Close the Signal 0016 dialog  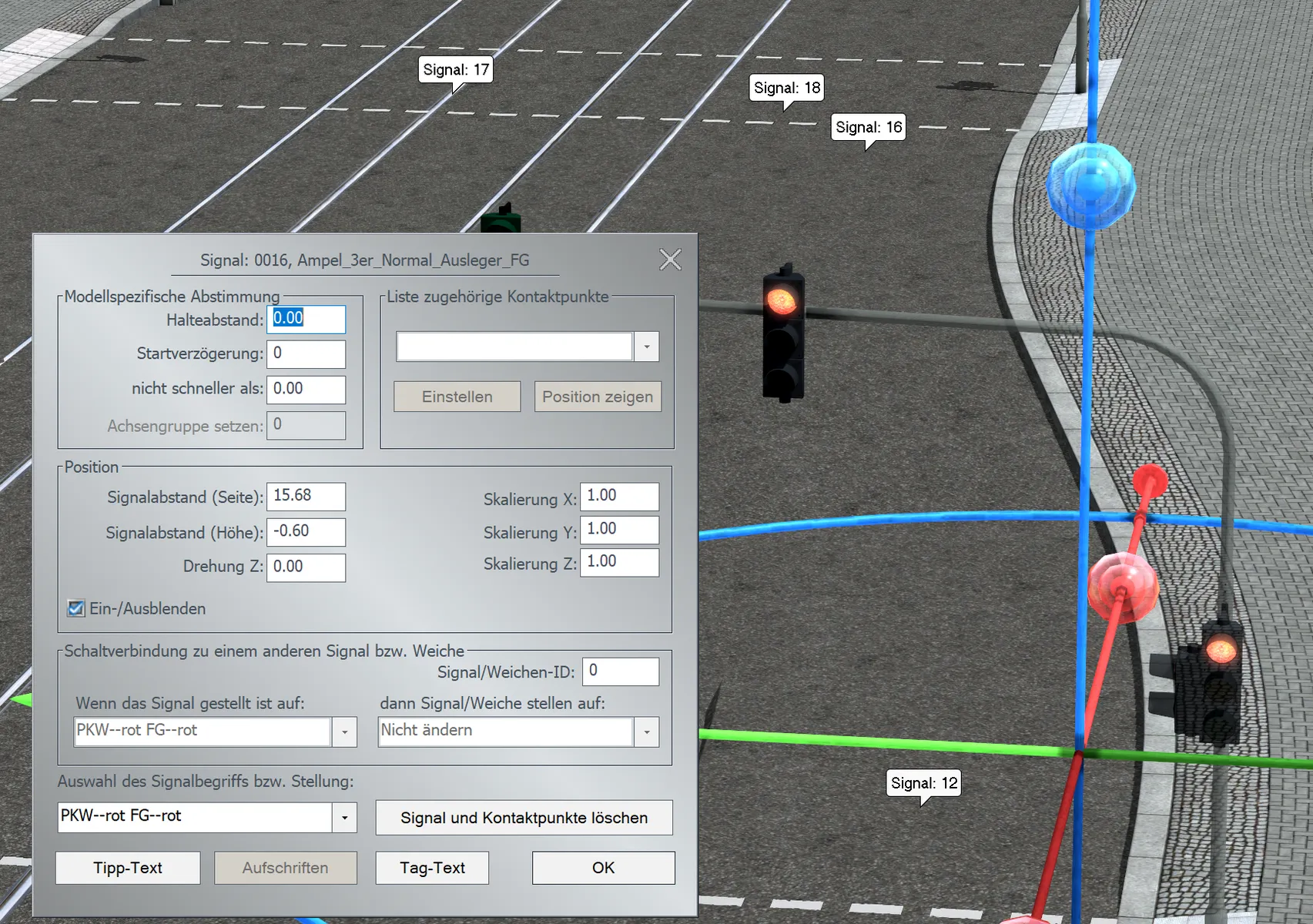670,259
